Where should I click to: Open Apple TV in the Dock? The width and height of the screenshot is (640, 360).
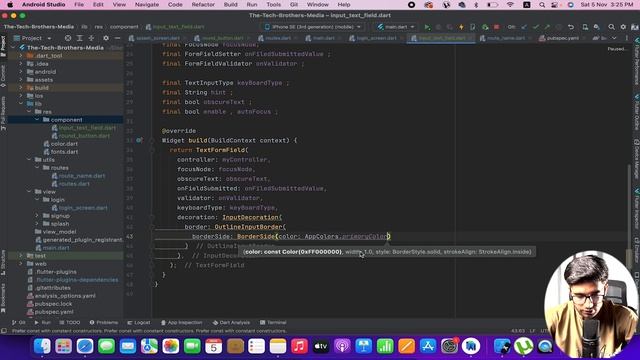321,346
